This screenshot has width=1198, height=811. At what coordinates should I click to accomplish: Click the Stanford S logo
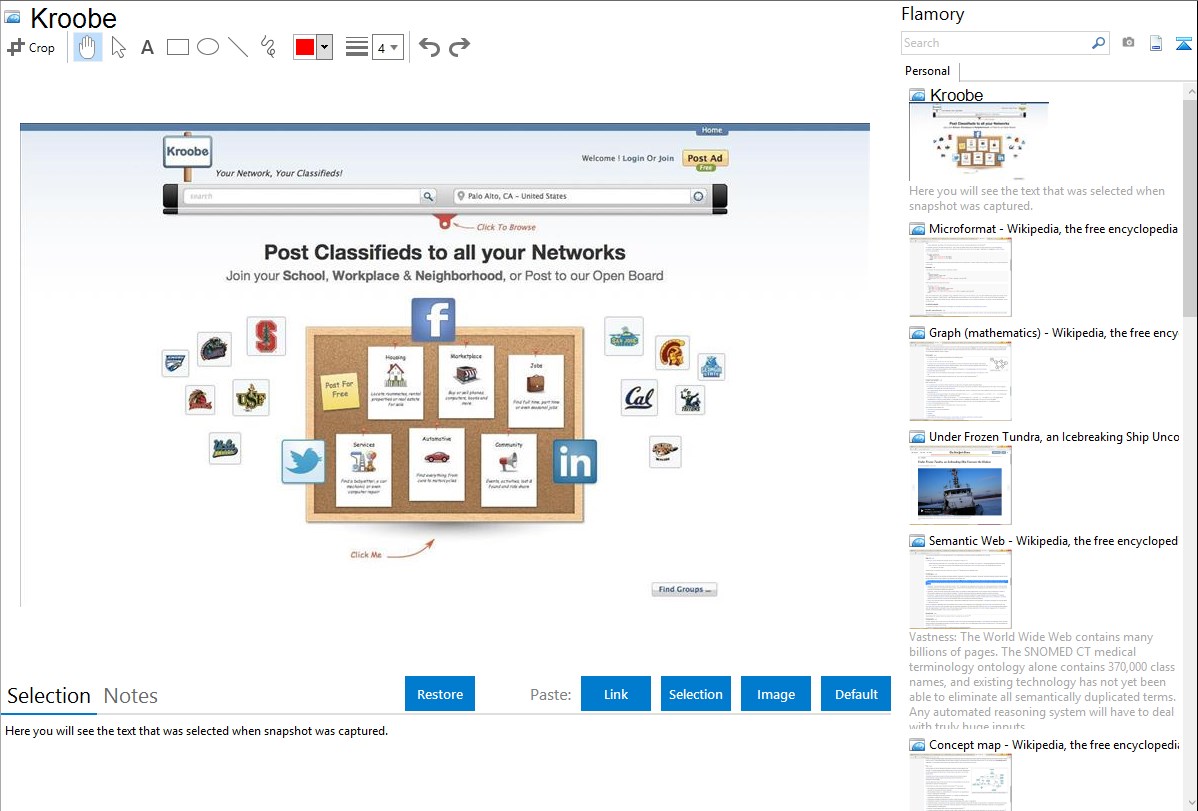point(266,336)
